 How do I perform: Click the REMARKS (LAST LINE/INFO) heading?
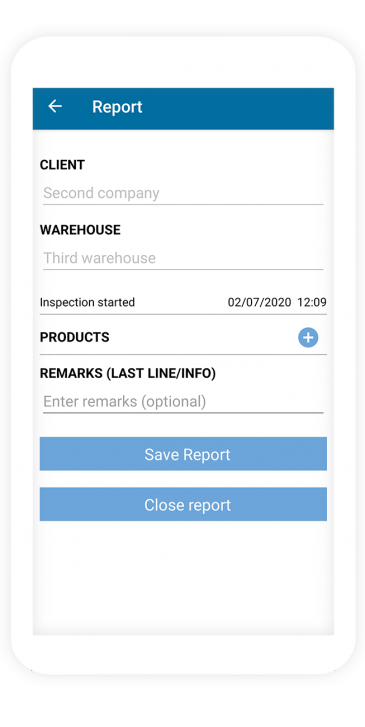click(x=128, y=374)
